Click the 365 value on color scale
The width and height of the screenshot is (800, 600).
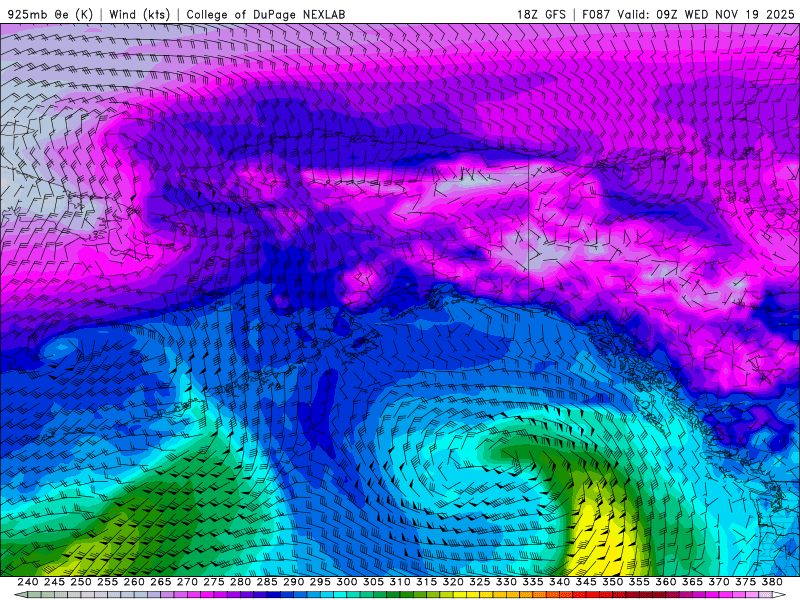click(692, 582)
